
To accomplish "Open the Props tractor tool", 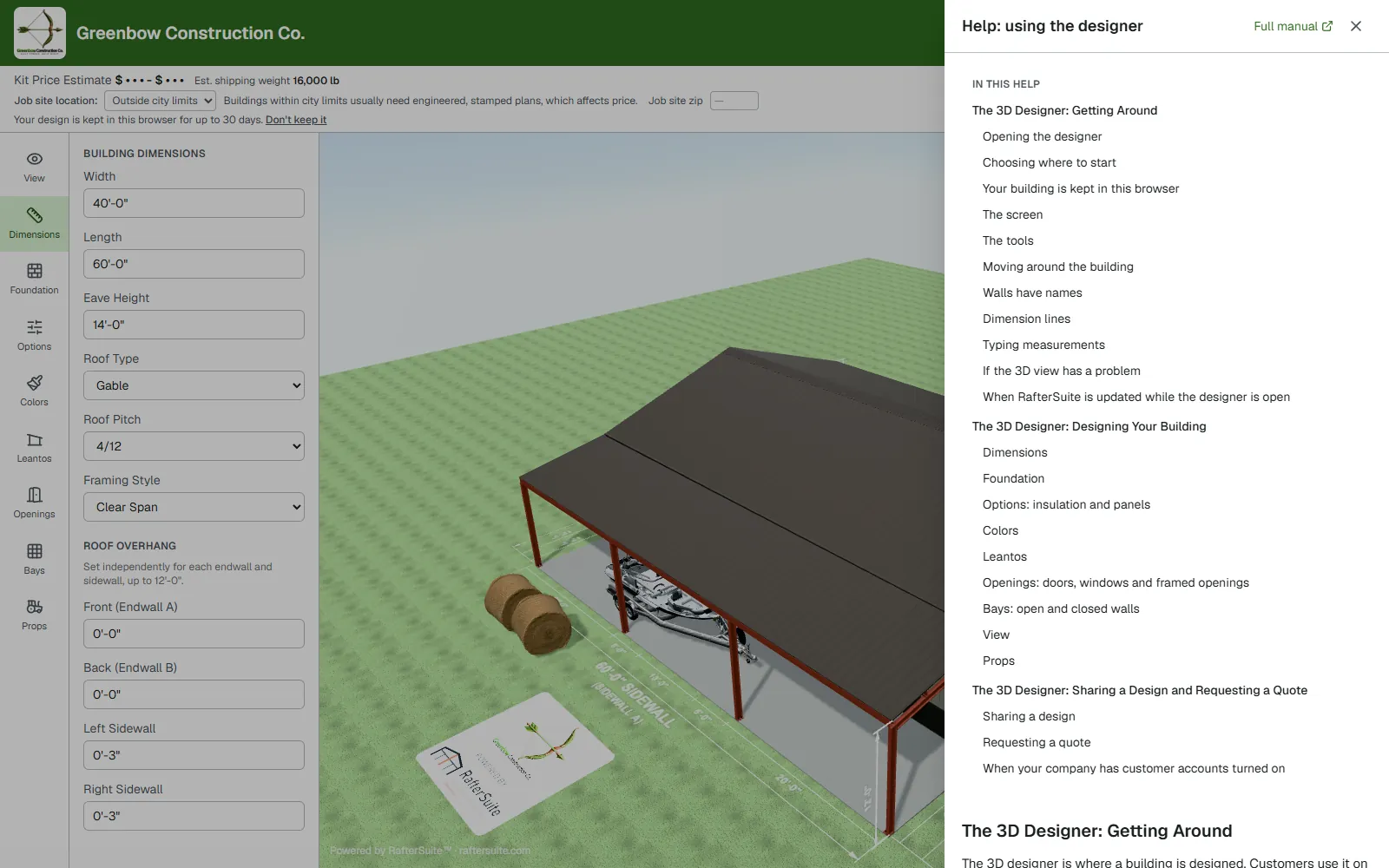I will point(34,615).
